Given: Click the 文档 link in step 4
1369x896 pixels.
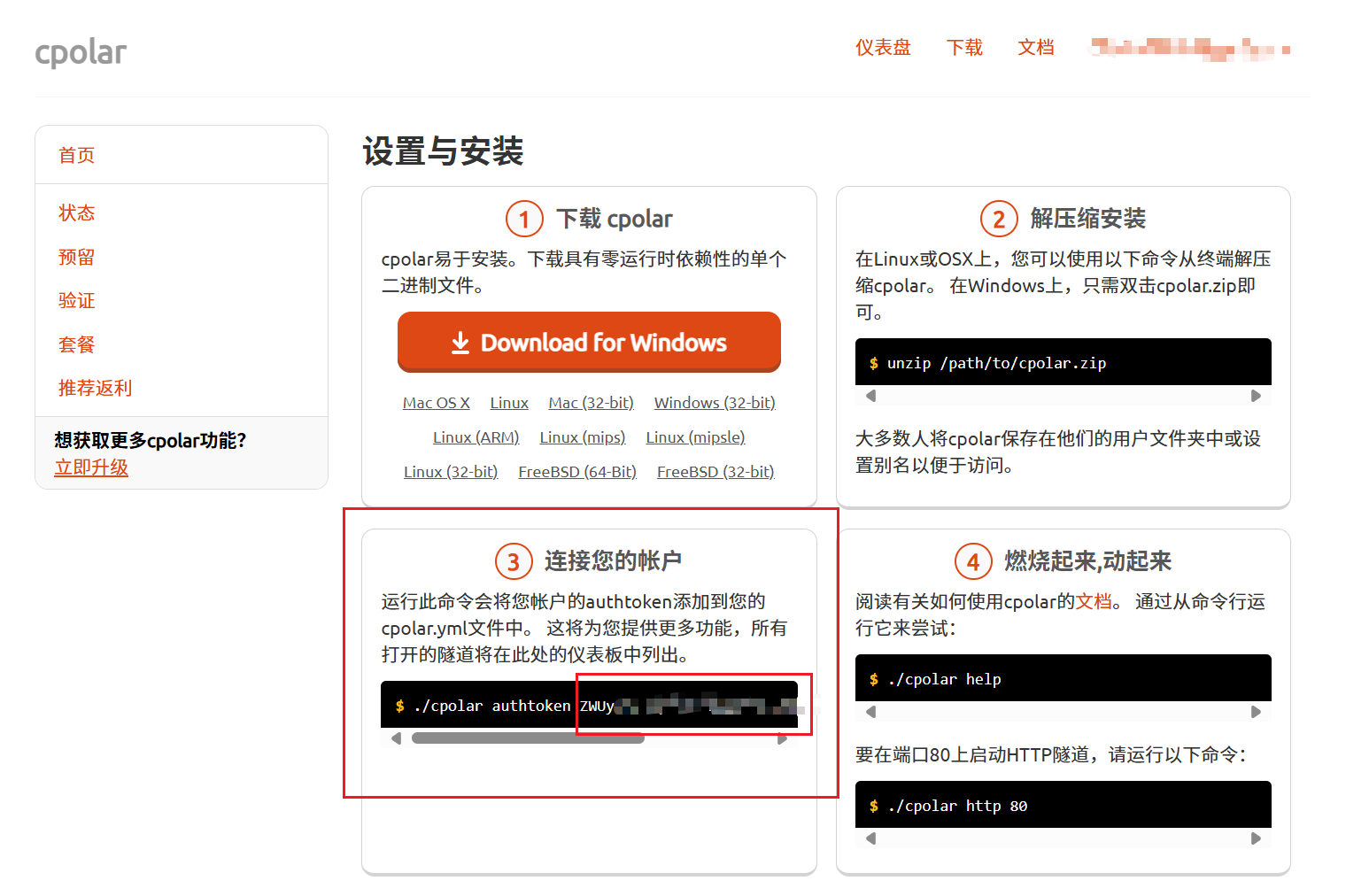Looking at the screenshot, I should coord(1094,602).
